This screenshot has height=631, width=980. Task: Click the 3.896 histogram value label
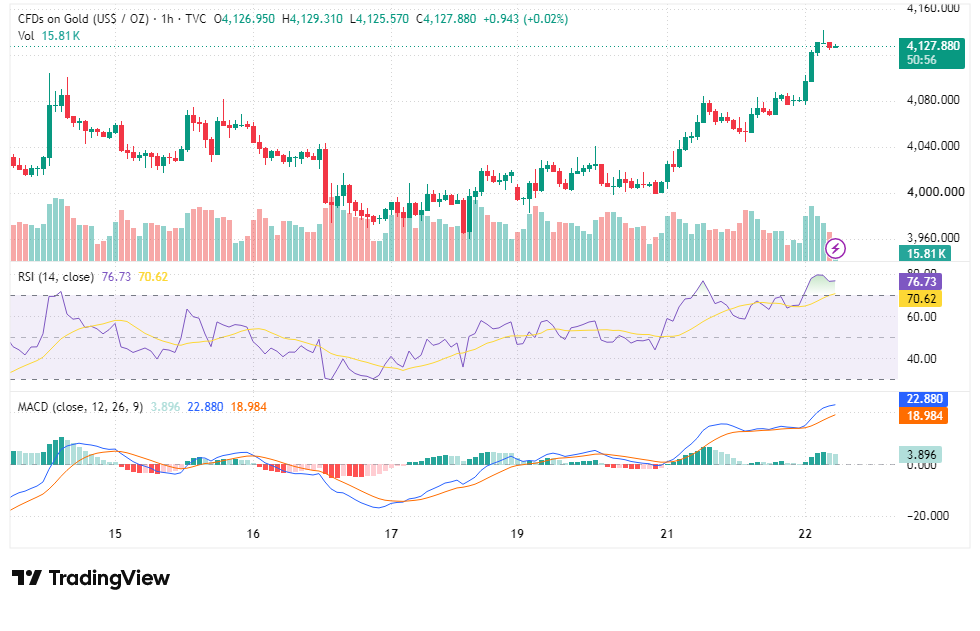coord(920,454)
